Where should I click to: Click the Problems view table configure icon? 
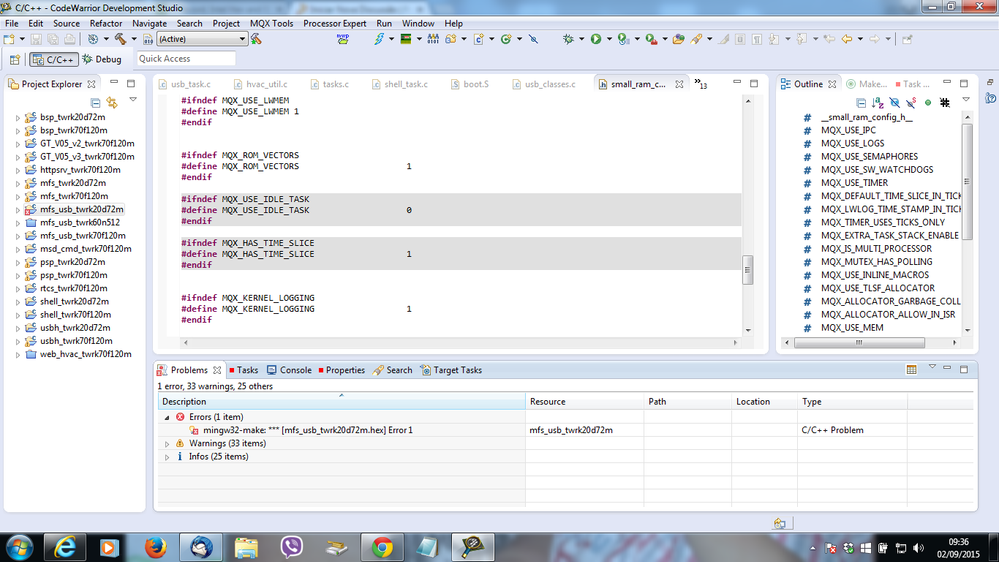[912, 370]
